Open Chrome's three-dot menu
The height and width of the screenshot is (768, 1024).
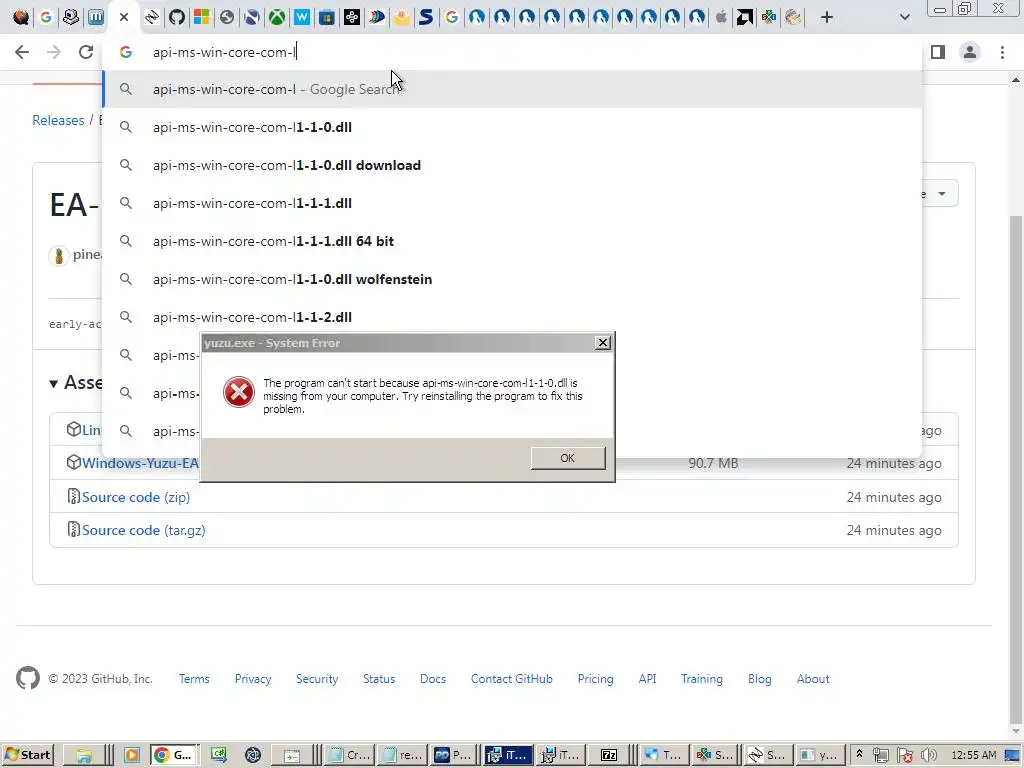coord(1002,52)
